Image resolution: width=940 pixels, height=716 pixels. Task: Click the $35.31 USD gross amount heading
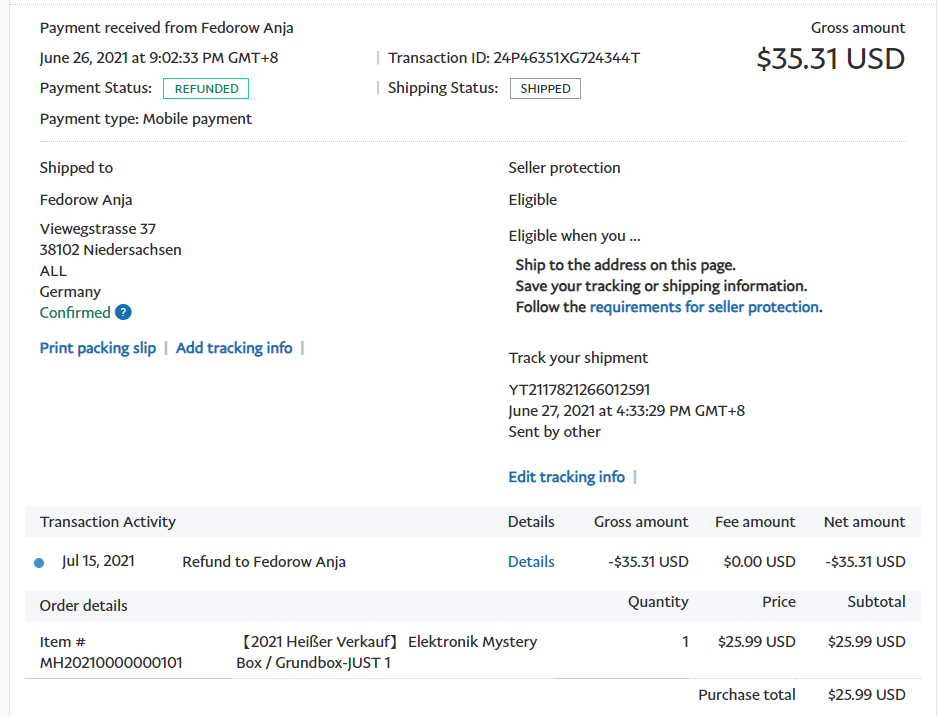[830, 60]
